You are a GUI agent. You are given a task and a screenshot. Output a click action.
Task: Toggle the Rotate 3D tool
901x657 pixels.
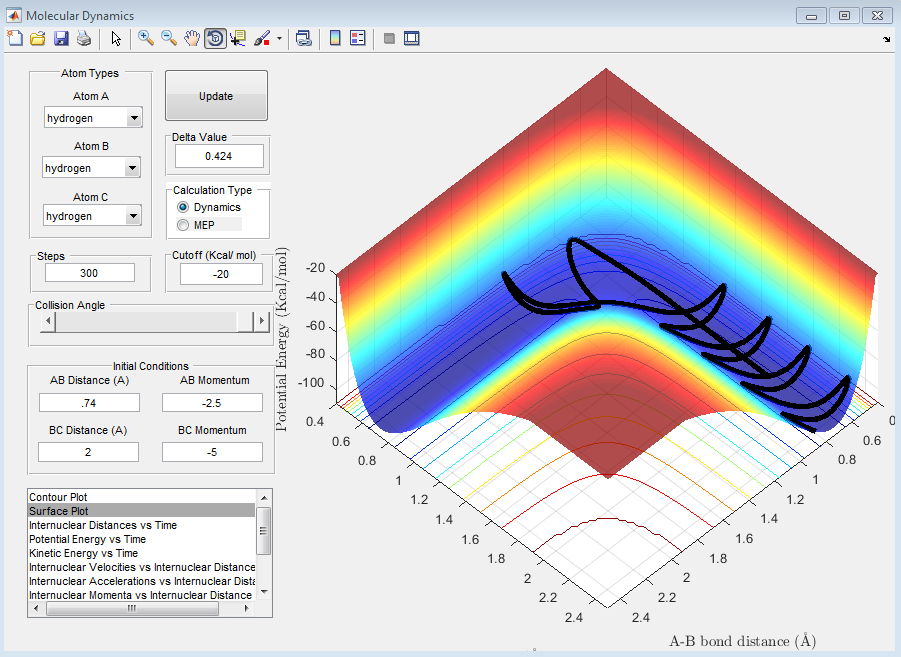click(x=215, y=39)
